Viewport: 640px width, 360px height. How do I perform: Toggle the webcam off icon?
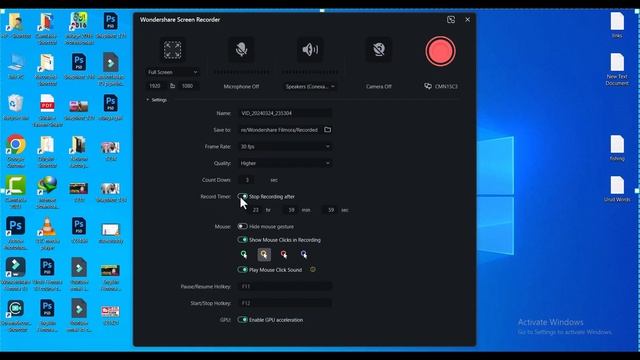coord(379,50)
